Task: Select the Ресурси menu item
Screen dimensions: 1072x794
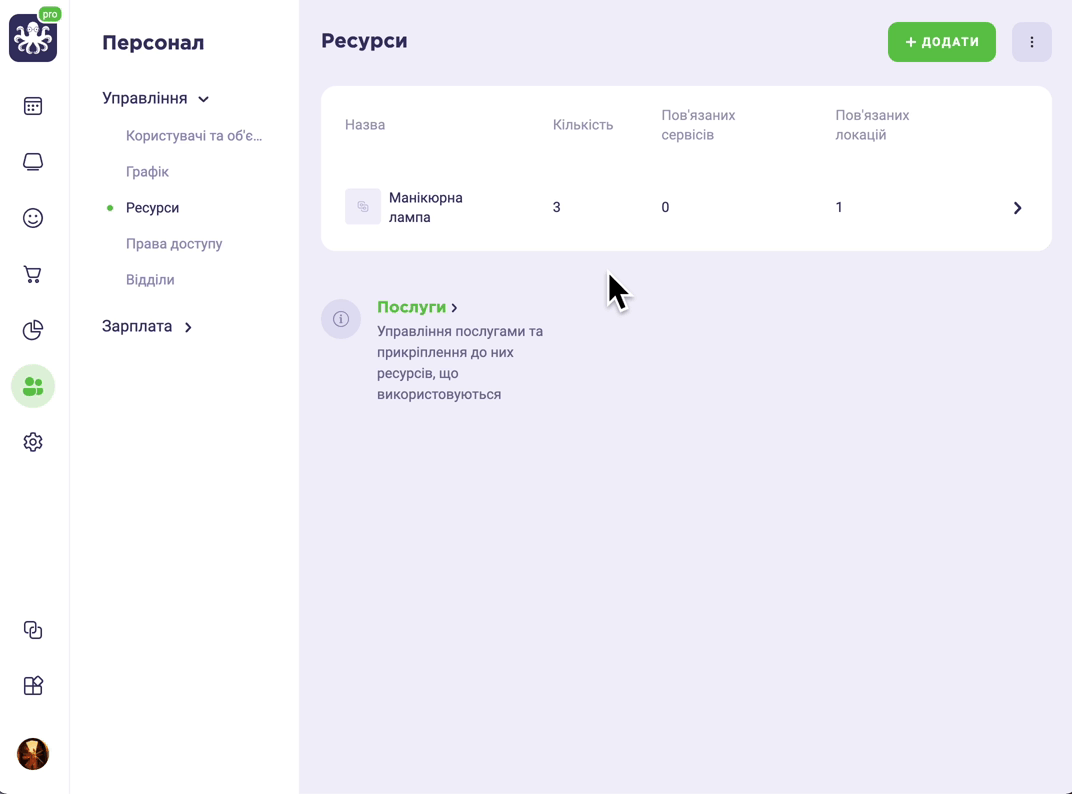Action: 152,208
